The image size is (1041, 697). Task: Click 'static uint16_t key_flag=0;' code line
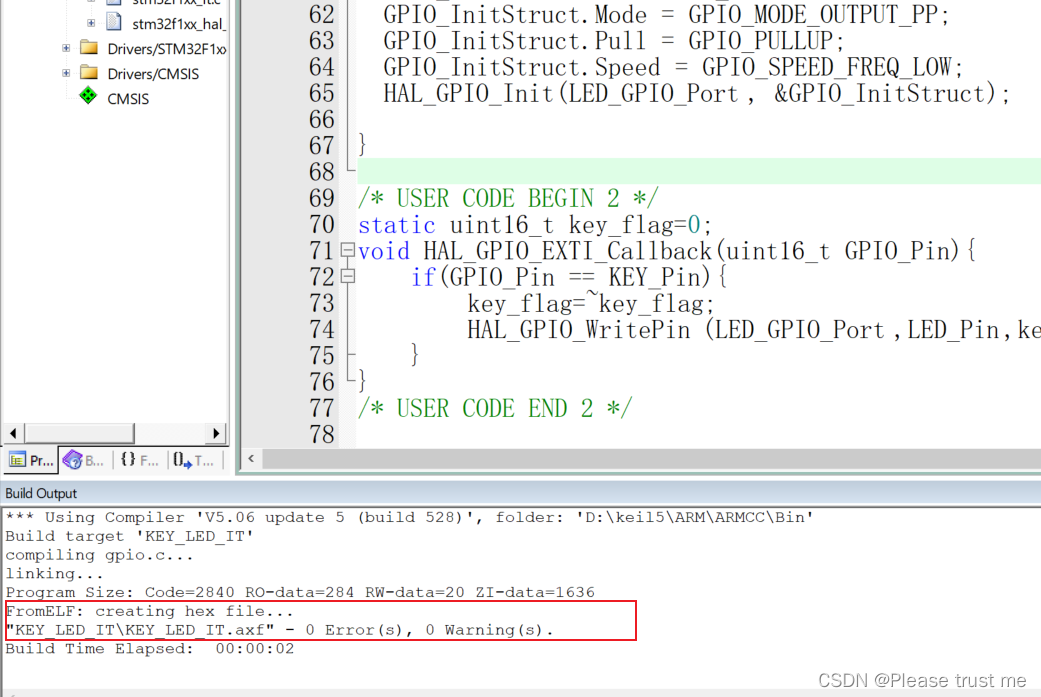coord(535,224)
